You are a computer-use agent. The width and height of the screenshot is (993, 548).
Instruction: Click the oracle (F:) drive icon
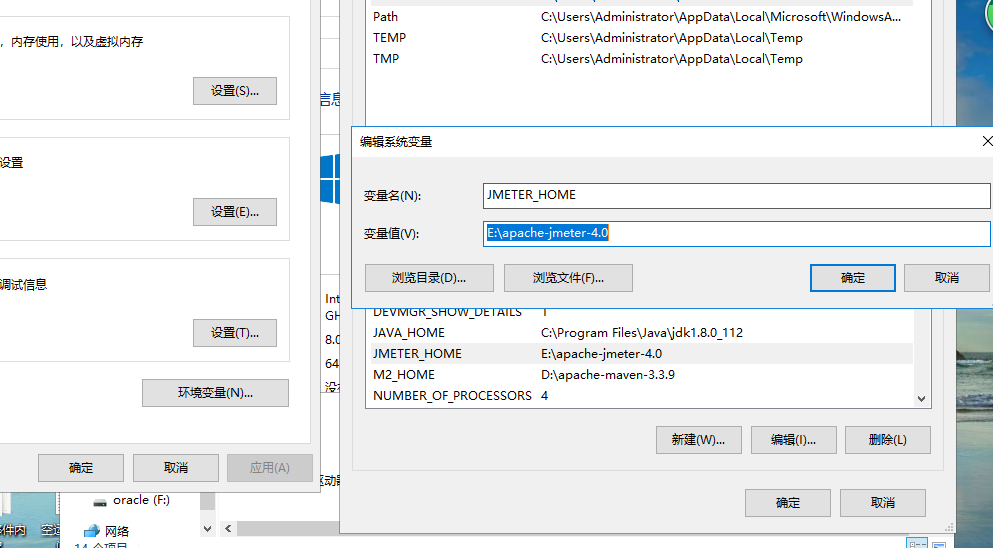[99, 502]
